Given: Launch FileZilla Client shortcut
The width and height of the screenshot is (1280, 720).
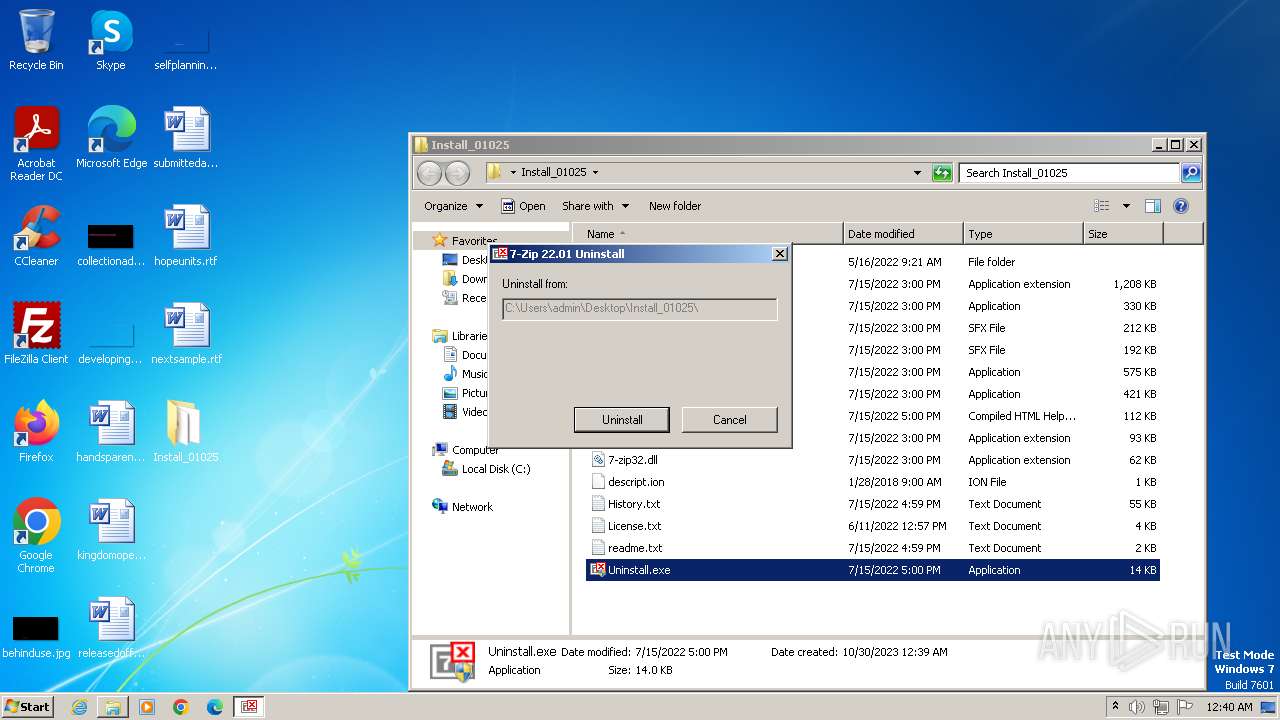Looking at the screenshot, I should [36, 333].
